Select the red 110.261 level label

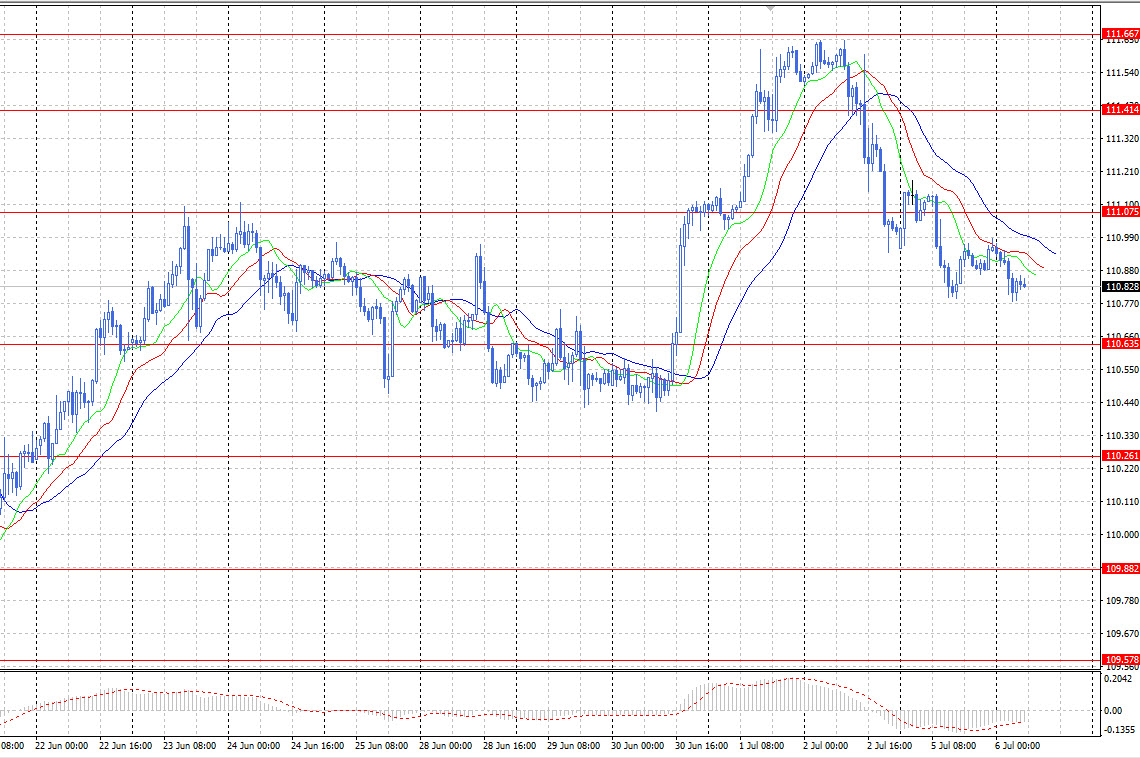1121,456
